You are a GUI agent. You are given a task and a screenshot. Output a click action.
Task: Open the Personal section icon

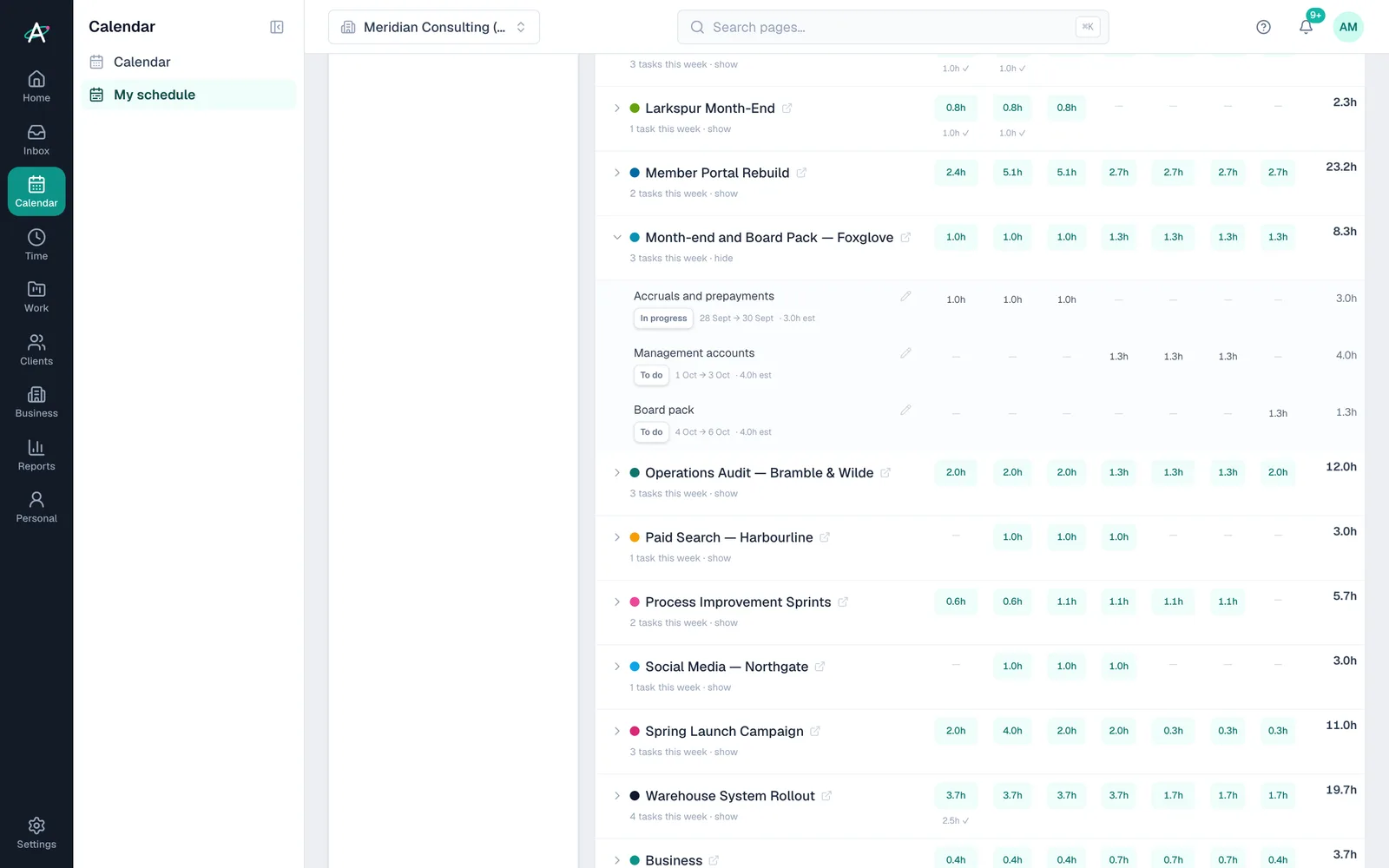tap(36, 507)
